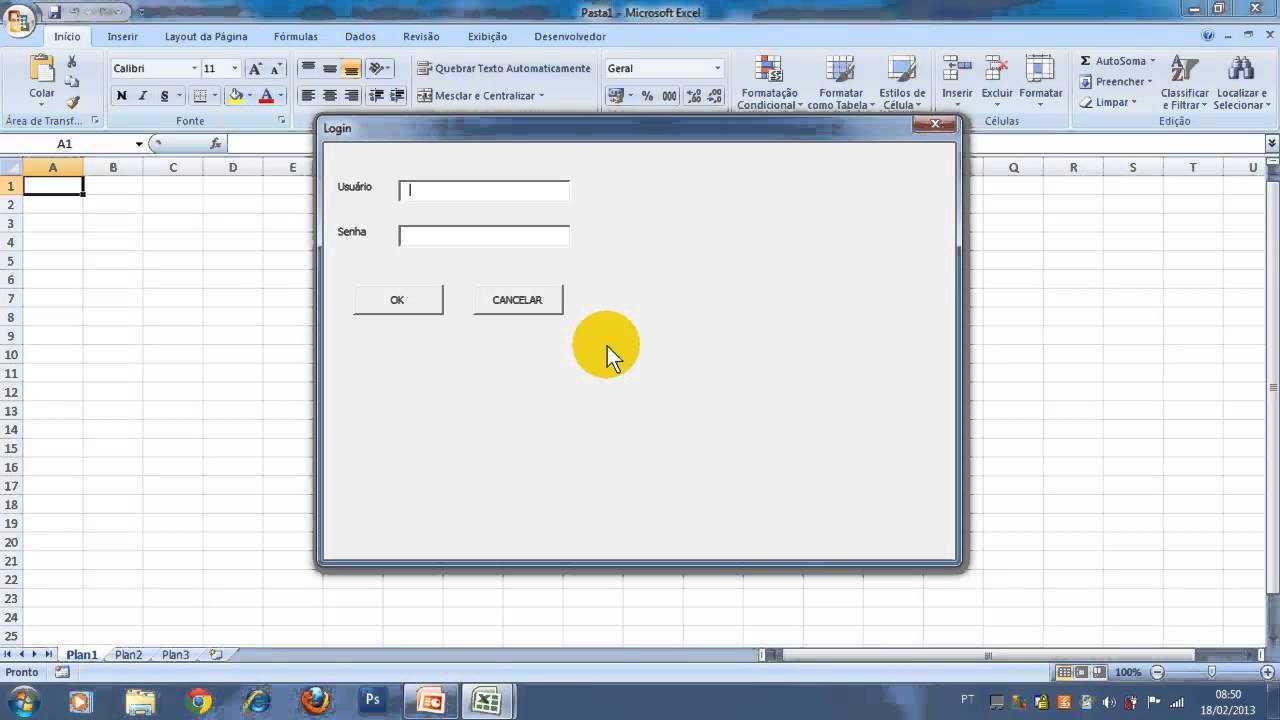
Task: Open the Preencher dropdown
Action: click(x=1115, y=82)
